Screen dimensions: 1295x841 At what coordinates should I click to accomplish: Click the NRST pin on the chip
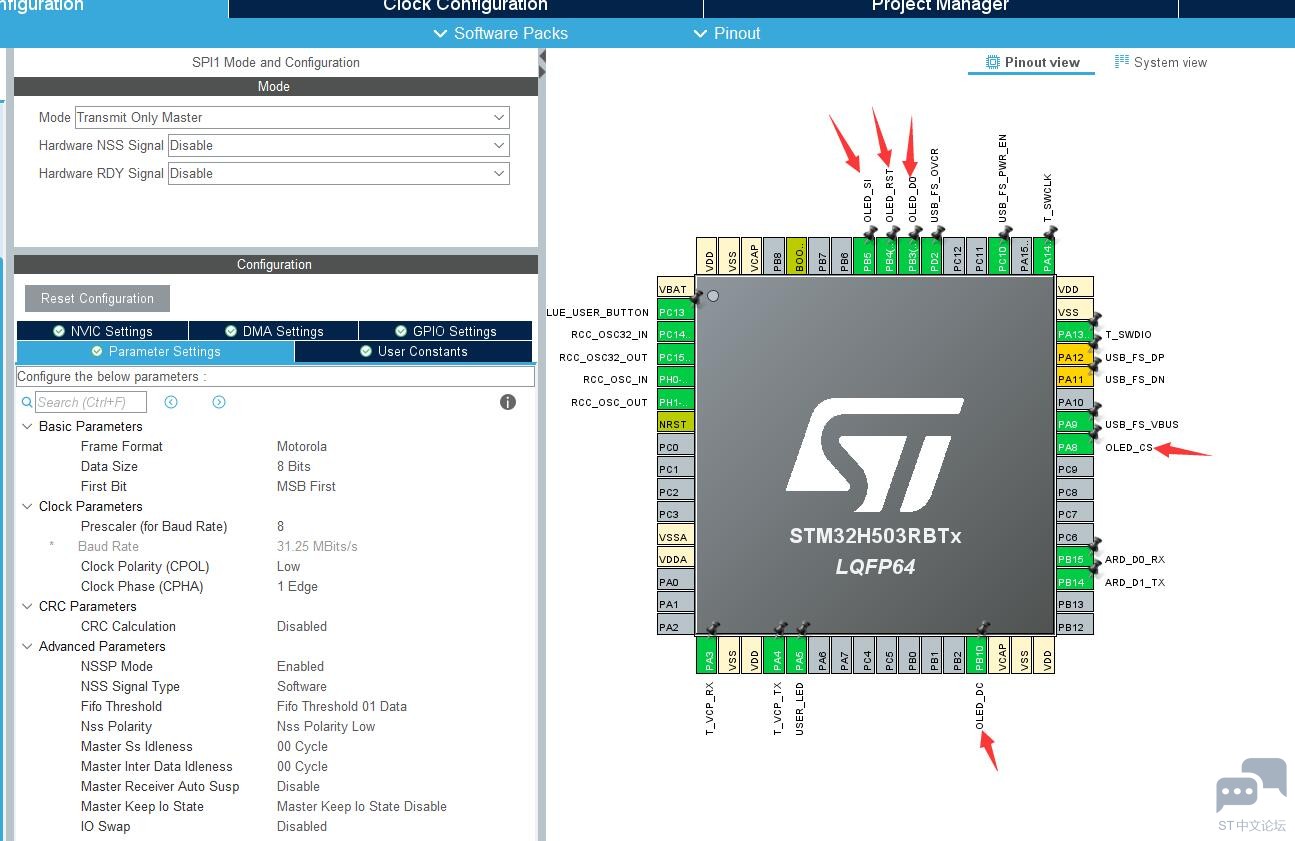click(x=675, y=424)
